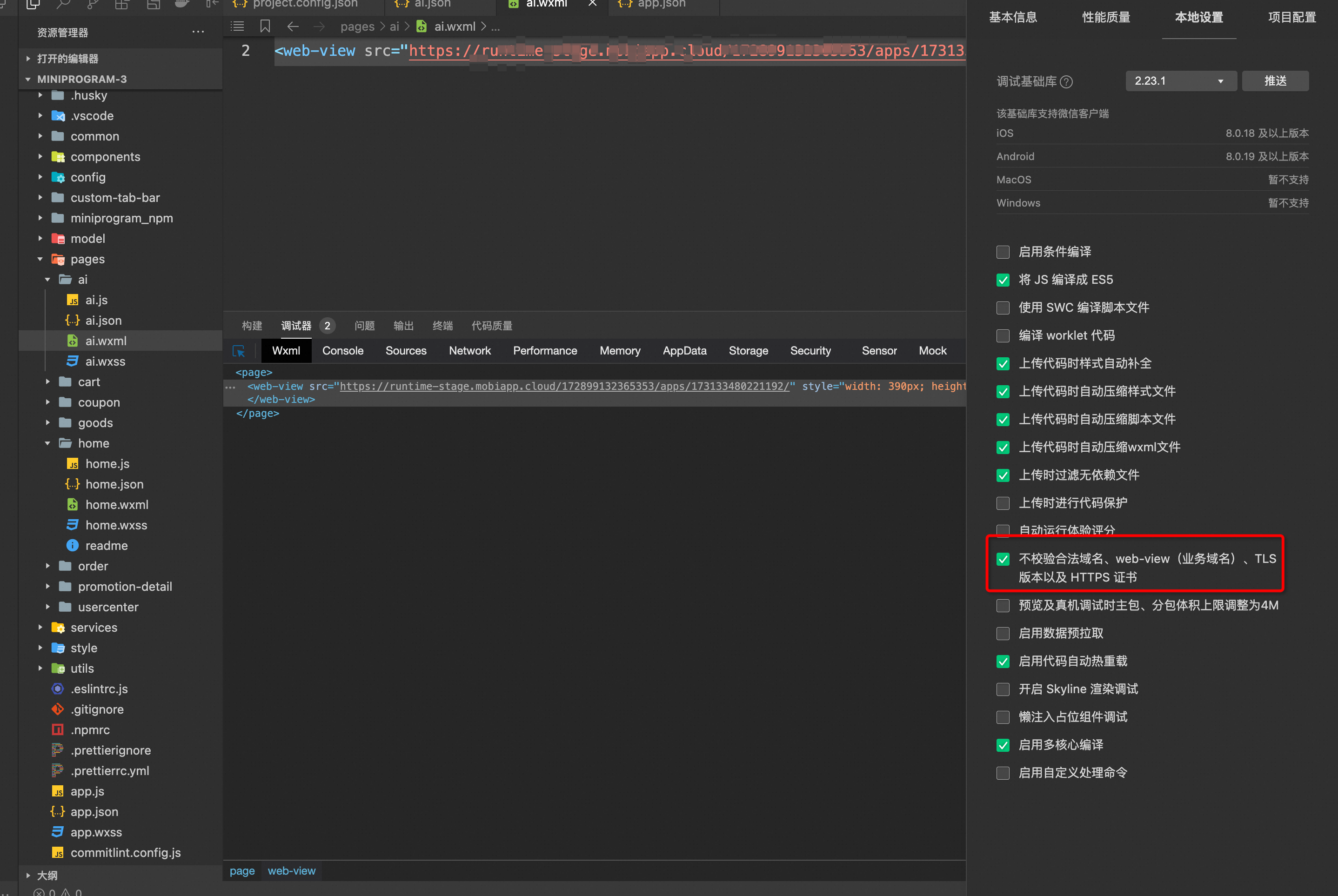Image resolution: width=1338 pixels, height=896 pixels.
Task: Expand the services folder
Action: coord(40,628)
